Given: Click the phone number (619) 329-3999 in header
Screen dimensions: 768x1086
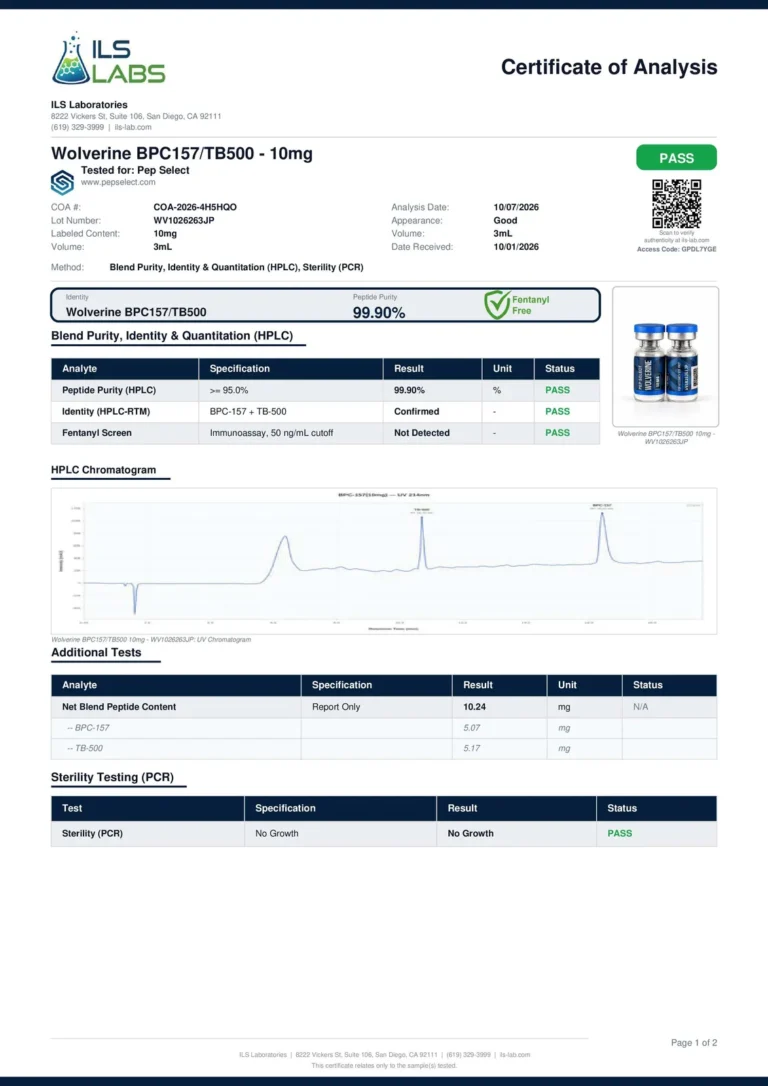Looking at the screenshot, I should click(x=77, y=127).
